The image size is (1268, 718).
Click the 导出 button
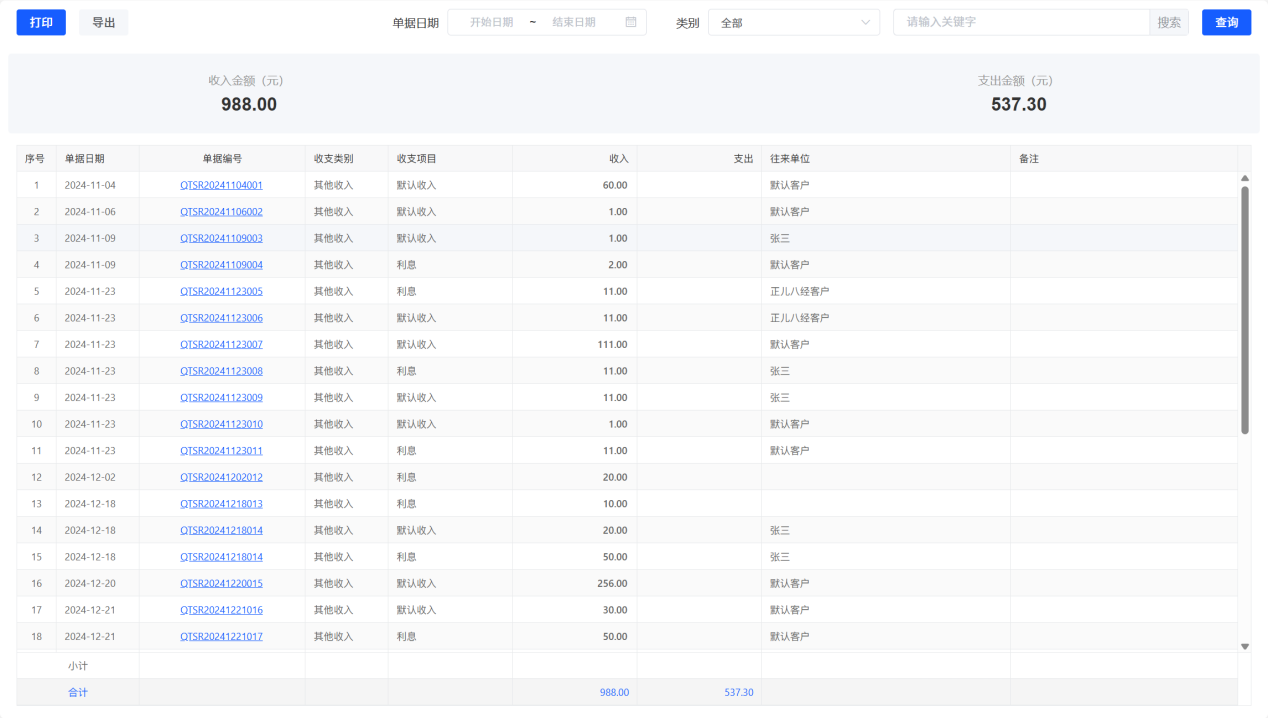coord(103,22)
